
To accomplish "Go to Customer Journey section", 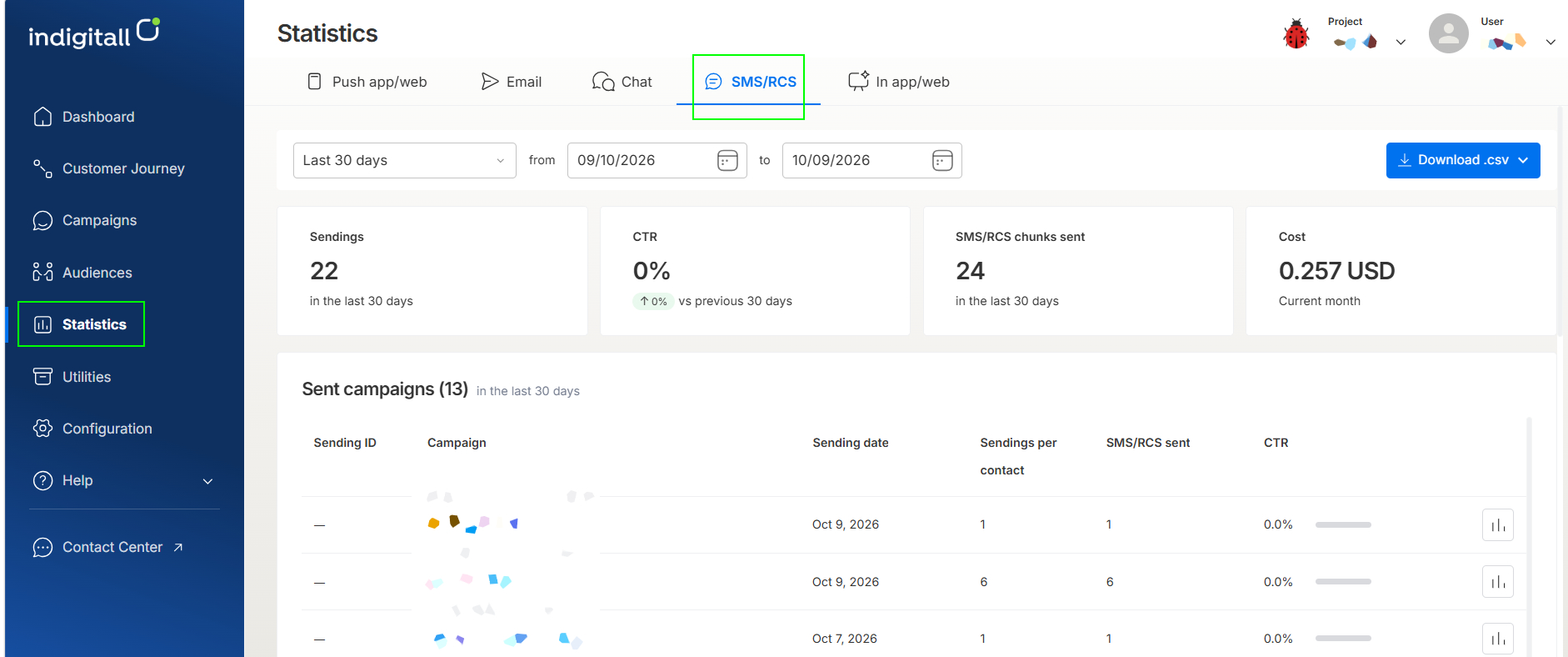I will pos(108,168).
